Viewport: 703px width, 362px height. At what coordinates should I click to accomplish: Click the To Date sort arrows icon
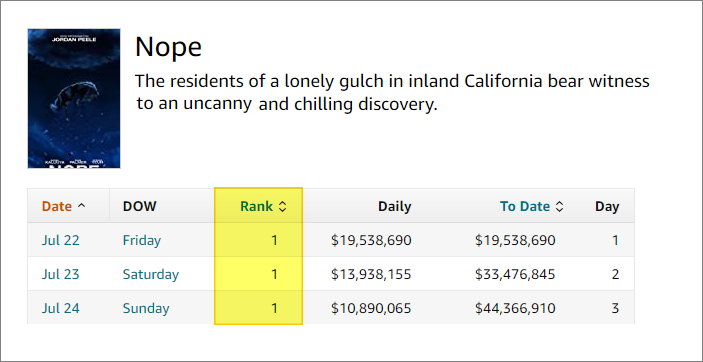(559, 206)
